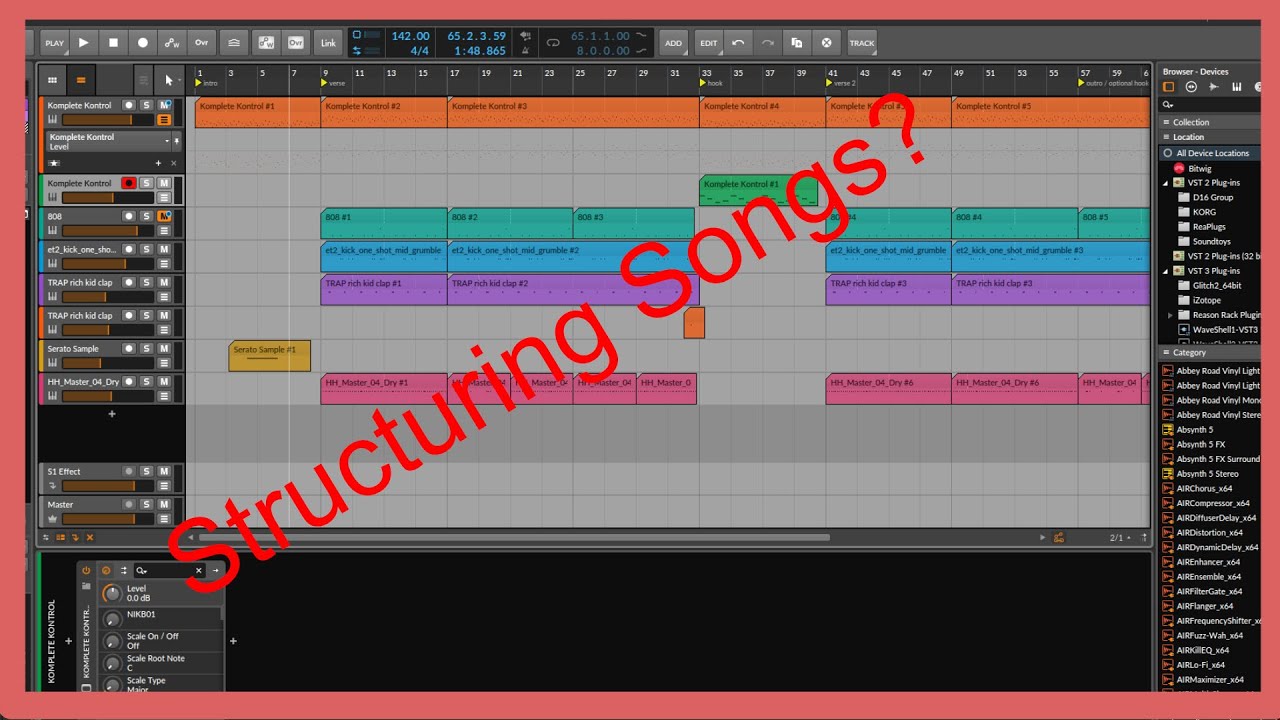Screen dimensions: 1280x720
Task: Start playback with the transport play button
Action: coord(84,43)
